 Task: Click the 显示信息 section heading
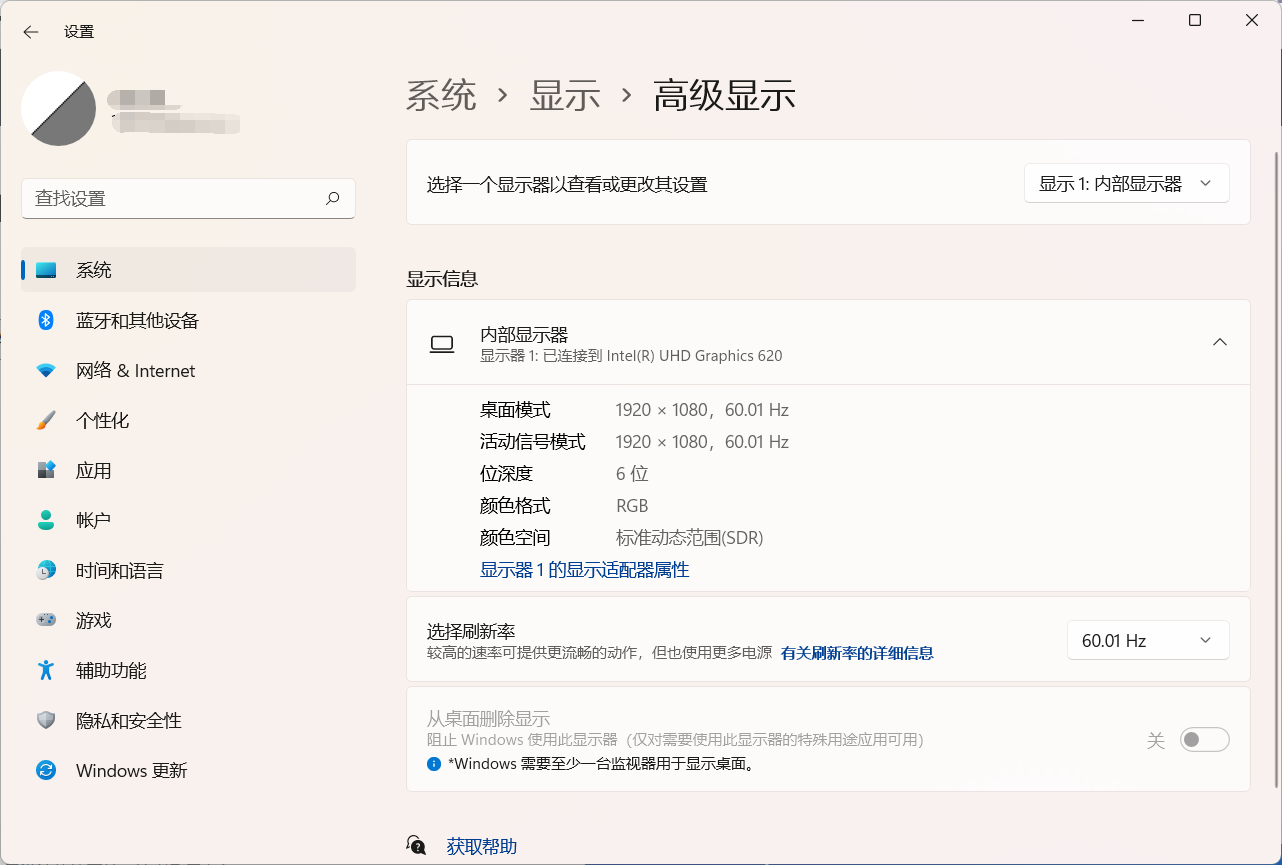point(442,279)
